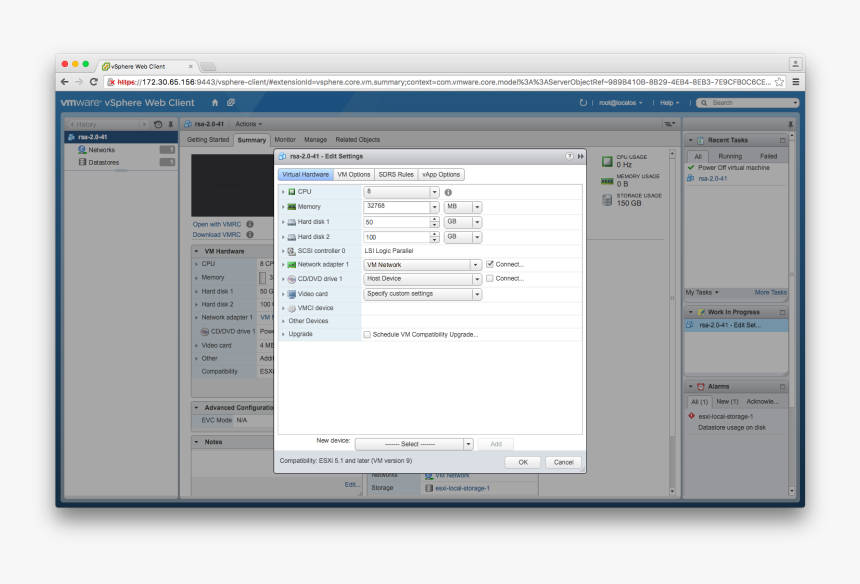This screenshot has height=584, width=860.
Task: Click the Network adapter 1 card icon
Action: pyautogui.click(x=292, y=265)
